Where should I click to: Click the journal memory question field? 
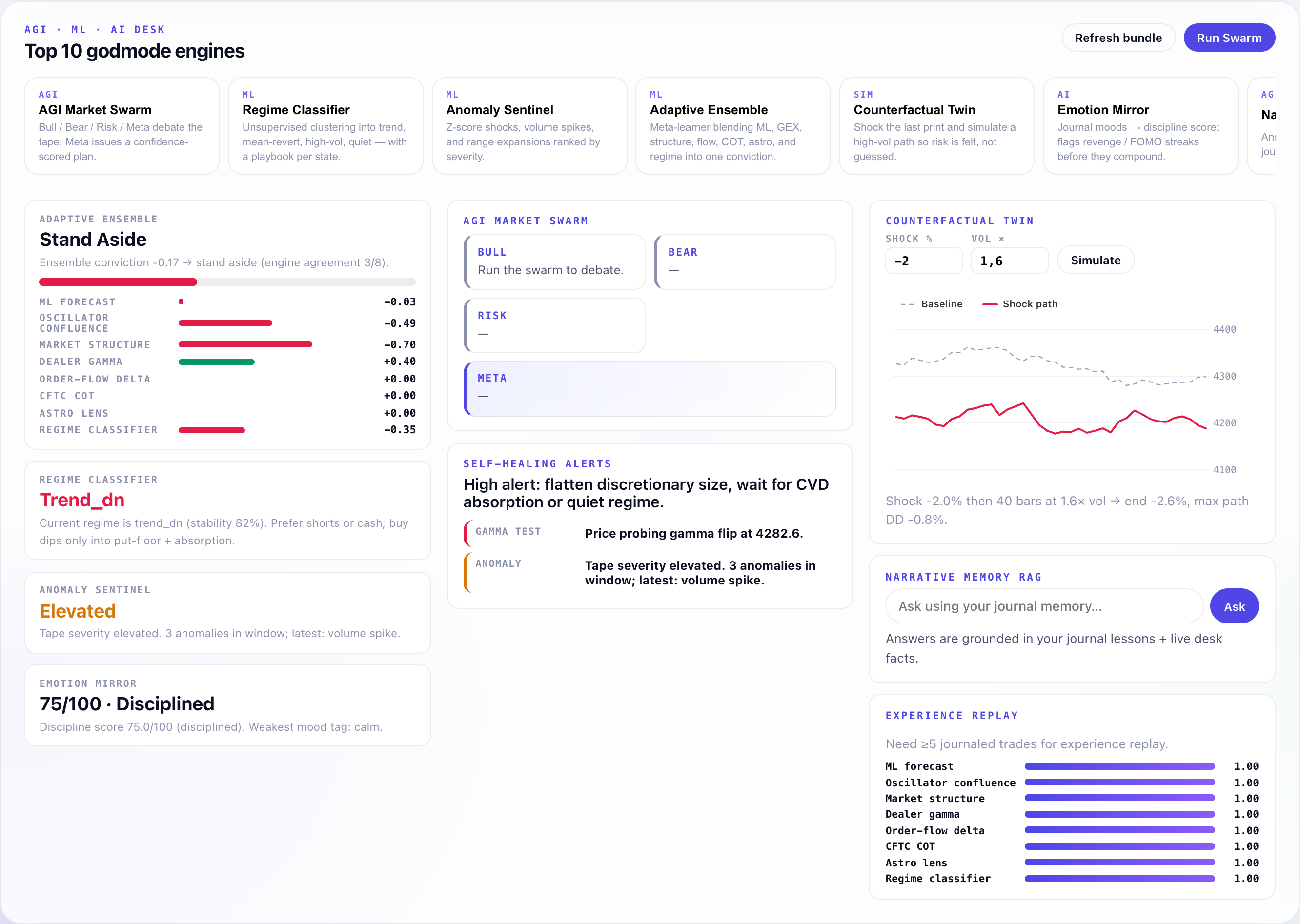tap(1044, 606)
